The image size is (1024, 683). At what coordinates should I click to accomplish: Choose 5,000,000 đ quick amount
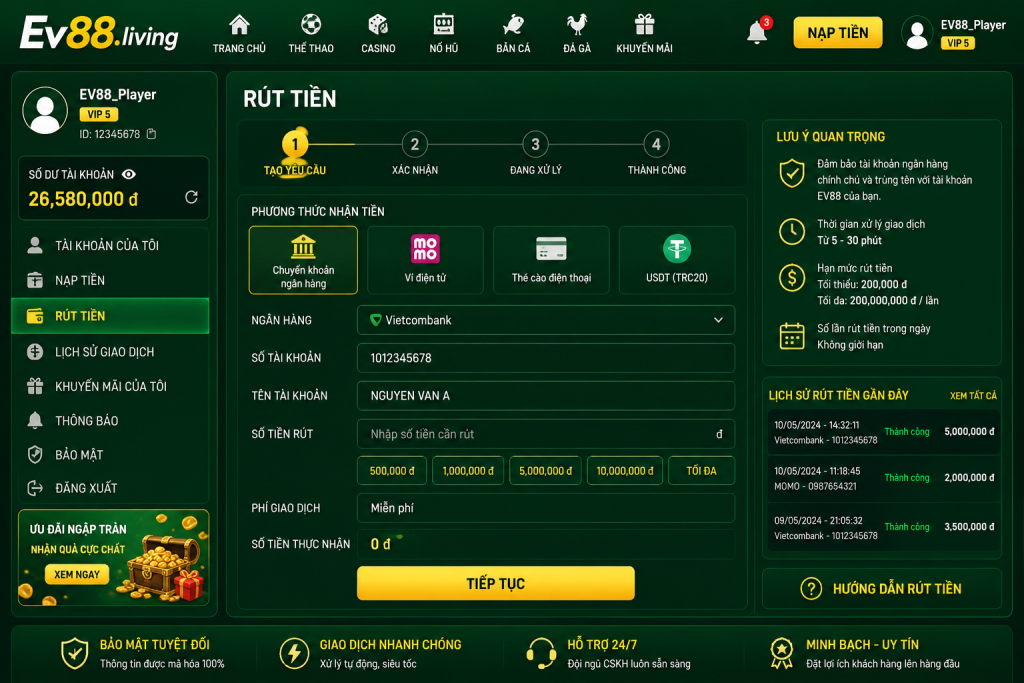coord(545,471)
